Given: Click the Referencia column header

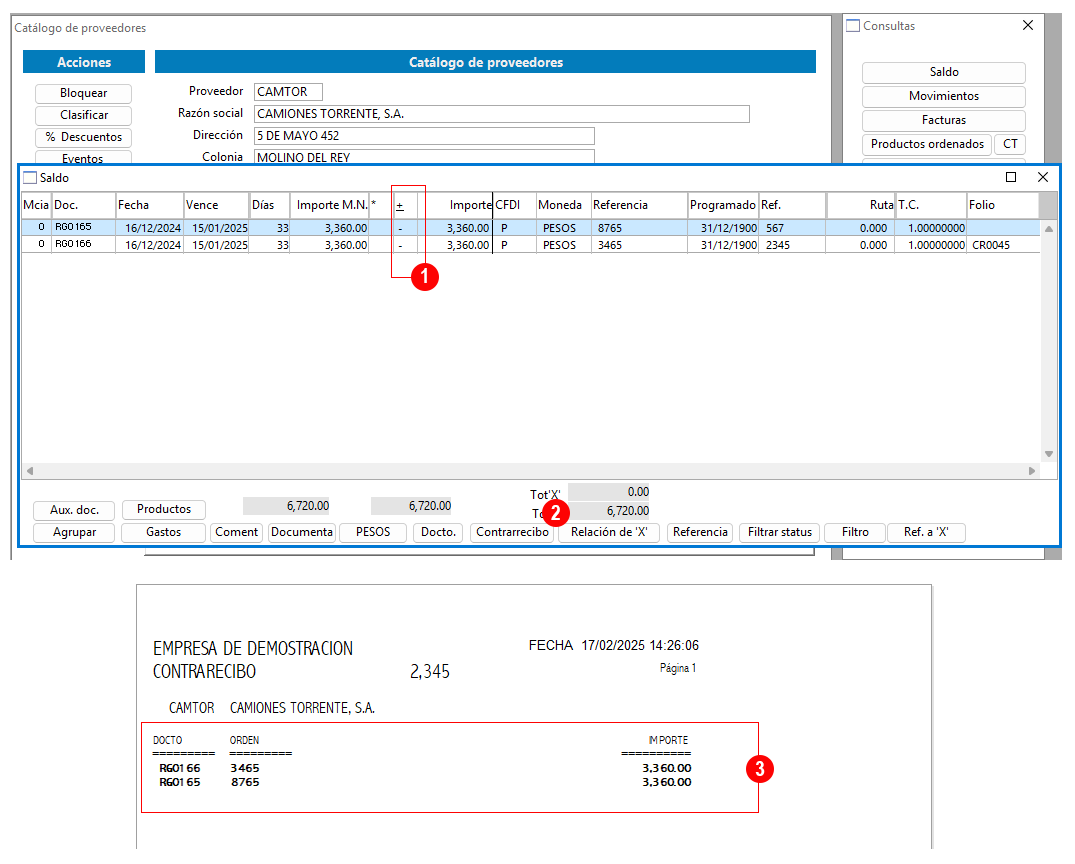Looking at the screenshot, I should tap(639, 205).
